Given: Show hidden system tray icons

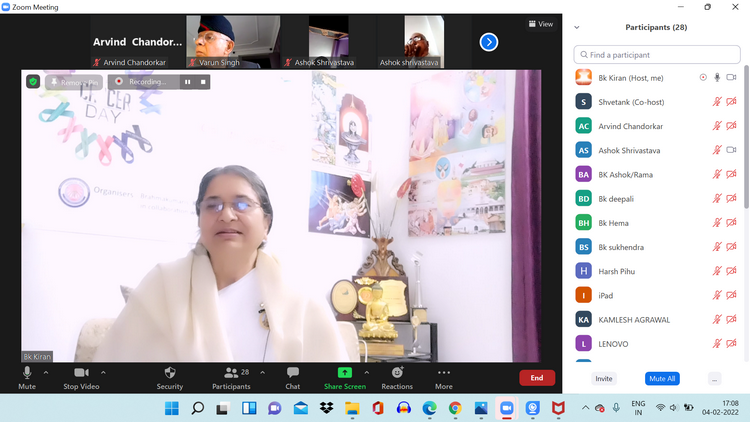Looking at the screenshot, I should 585,408.
